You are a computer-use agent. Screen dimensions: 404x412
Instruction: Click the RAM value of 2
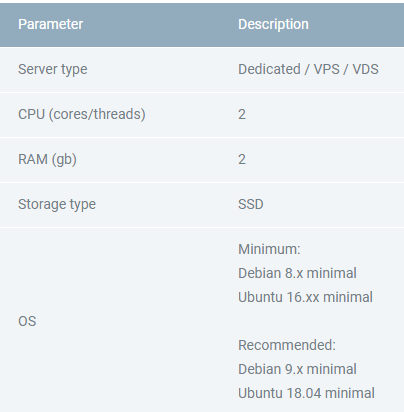pyautogui.click(x=242, y=159)
